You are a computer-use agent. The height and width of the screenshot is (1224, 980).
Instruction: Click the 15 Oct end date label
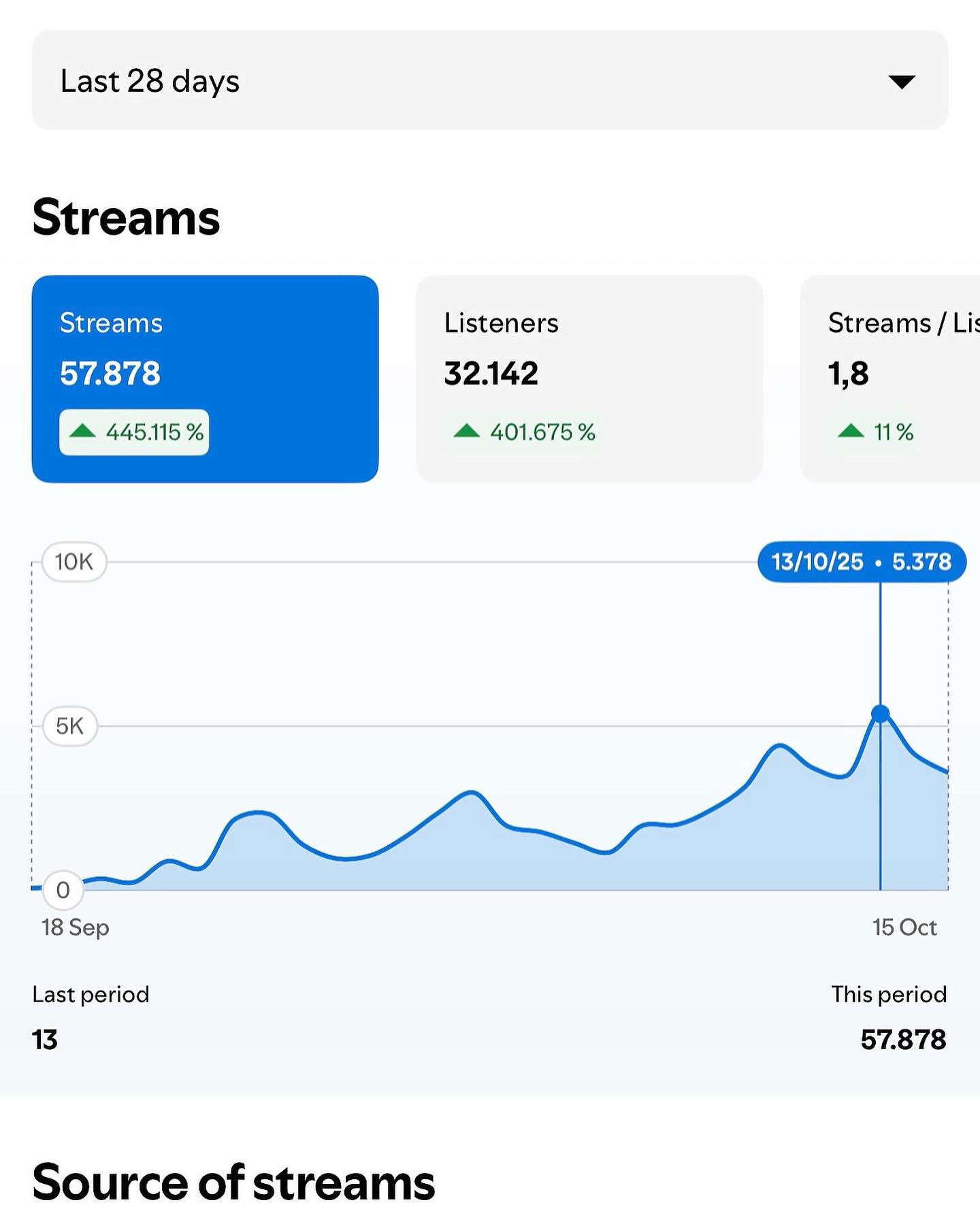(904, 927)
